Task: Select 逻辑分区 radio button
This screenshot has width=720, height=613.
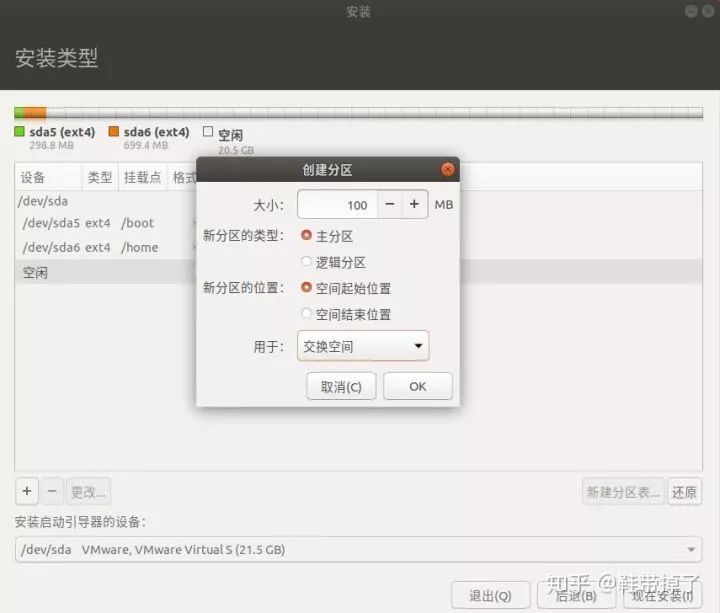Action: point(306,262)
